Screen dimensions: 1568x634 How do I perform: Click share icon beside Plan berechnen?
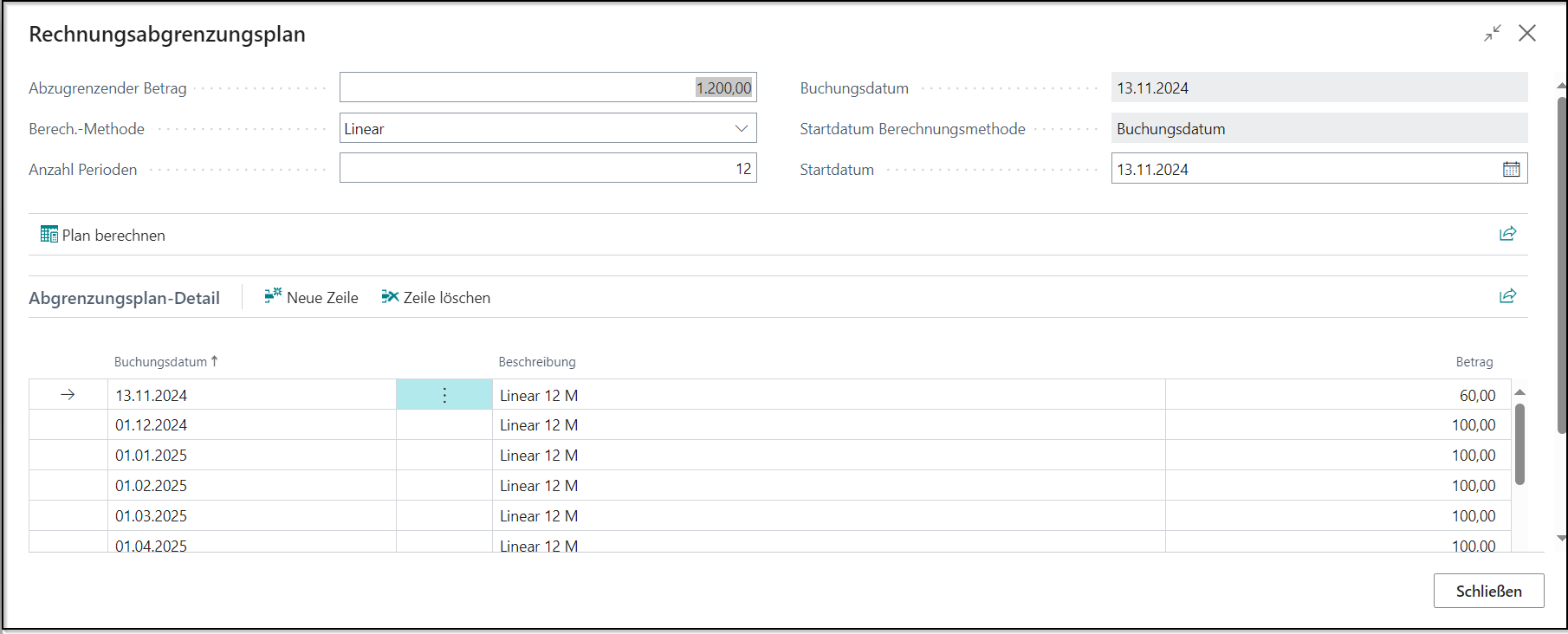point(1507,234)
